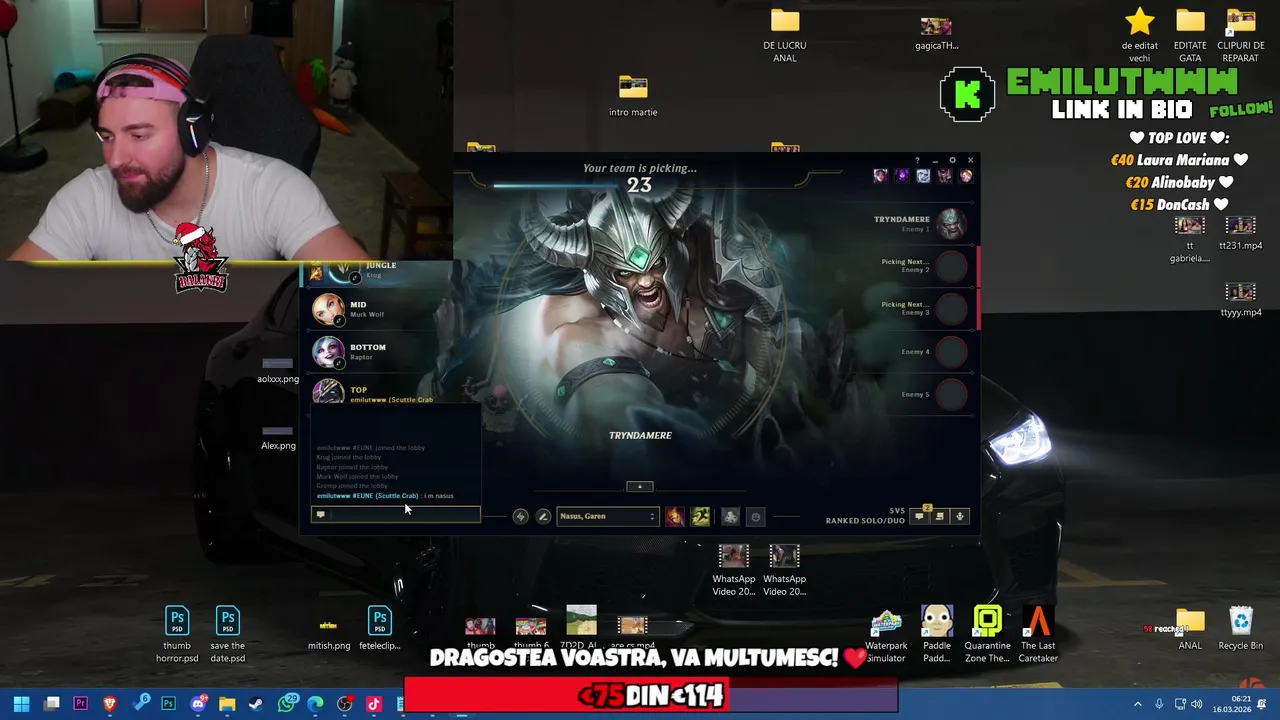Select the gagicaTH desktop file
Screen dimensions: 1280x720
coord(936,32)
